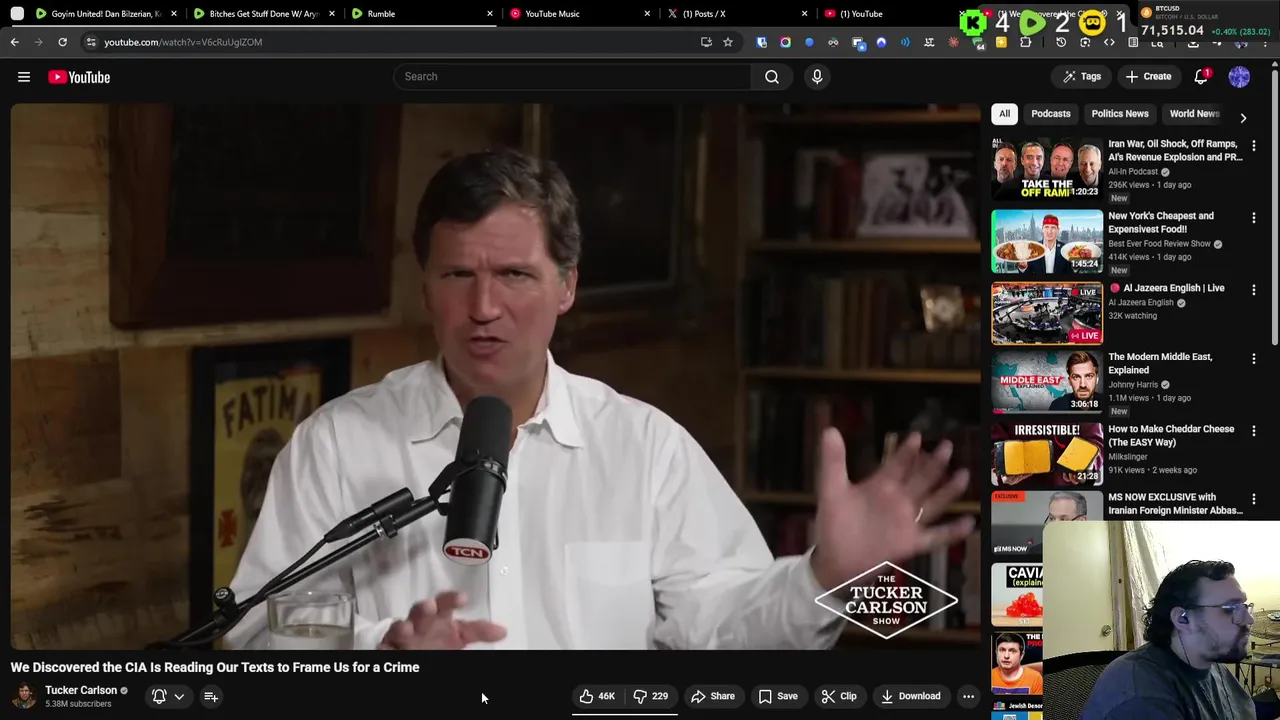Viewport: 1280px width, 720px height.
Task: Open the account avatar menu
Action: pyautogui.click(x=1239, y=77)
